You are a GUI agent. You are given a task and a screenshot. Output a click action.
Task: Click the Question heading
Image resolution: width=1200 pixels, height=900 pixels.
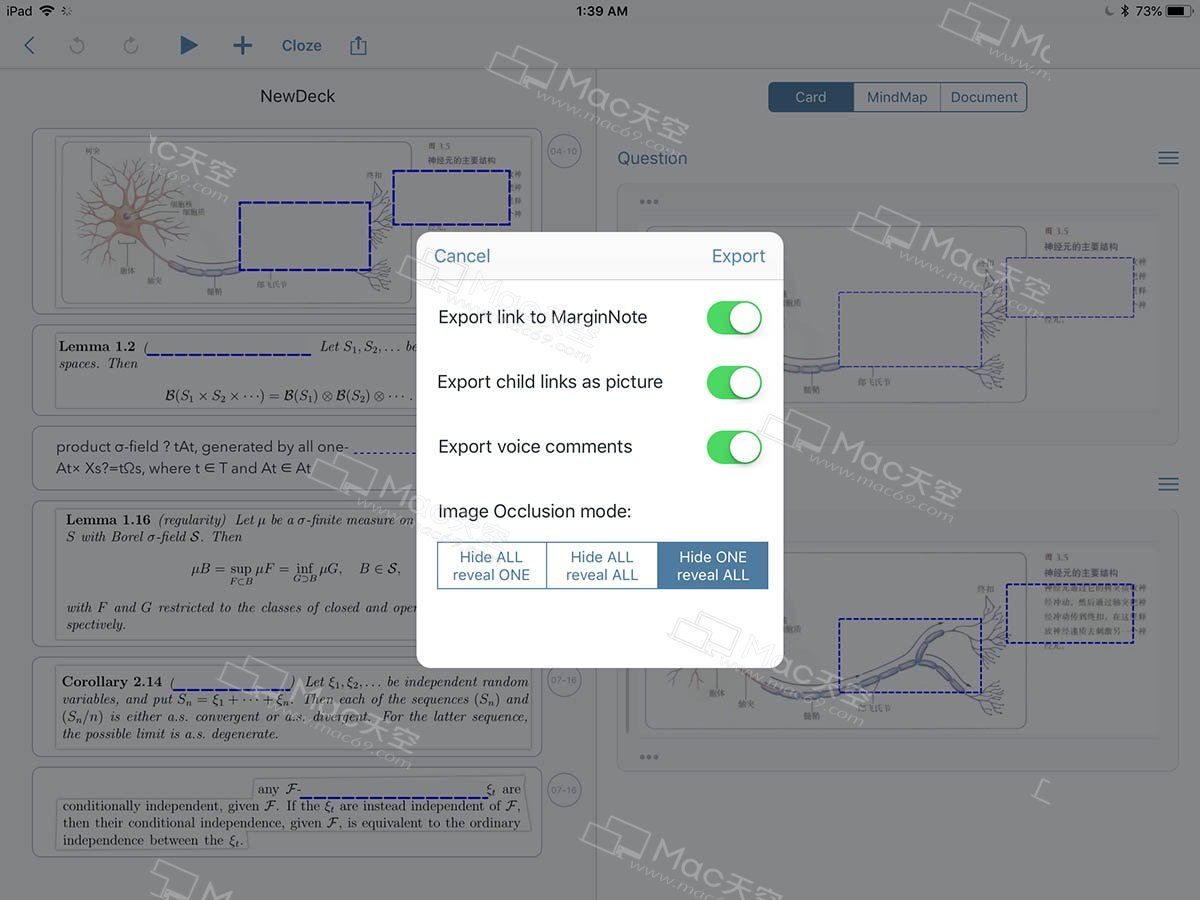[x=652, y=158]
